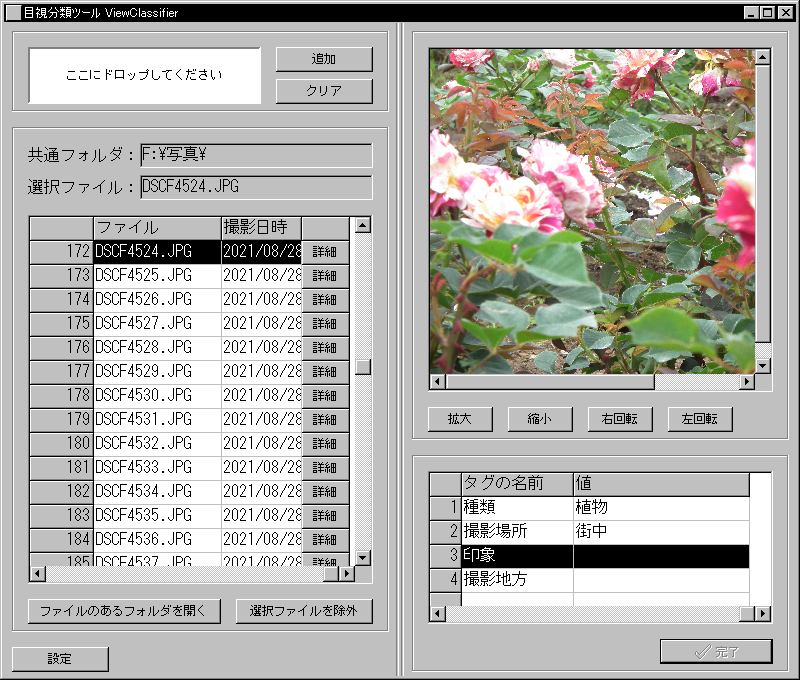Open 詳細 for DSCF4531.JPG row
This screenshot has height=680, width=800.
click(325, 420)
